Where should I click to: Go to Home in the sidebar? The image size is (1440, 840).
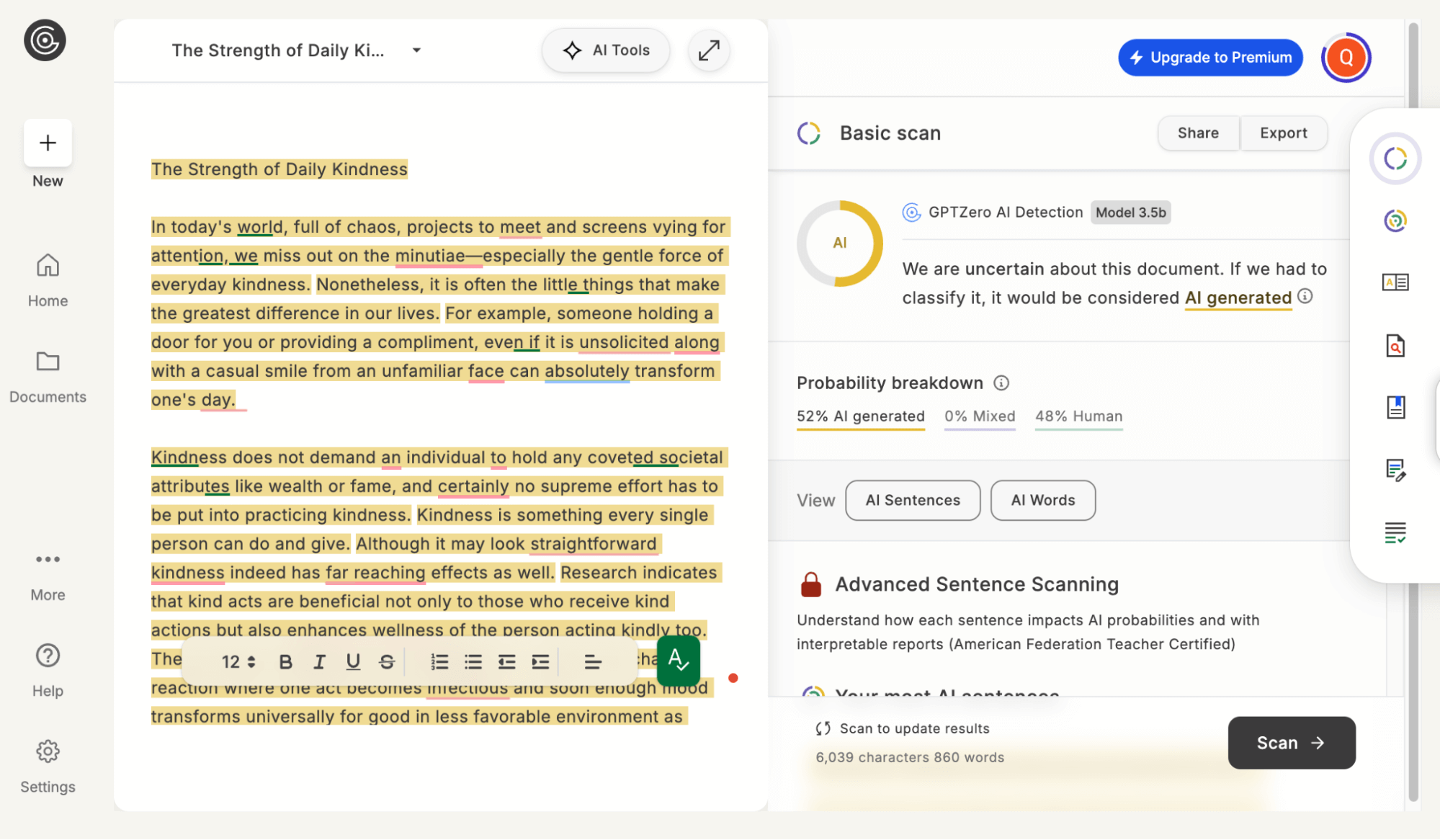(x=48, y=281)
